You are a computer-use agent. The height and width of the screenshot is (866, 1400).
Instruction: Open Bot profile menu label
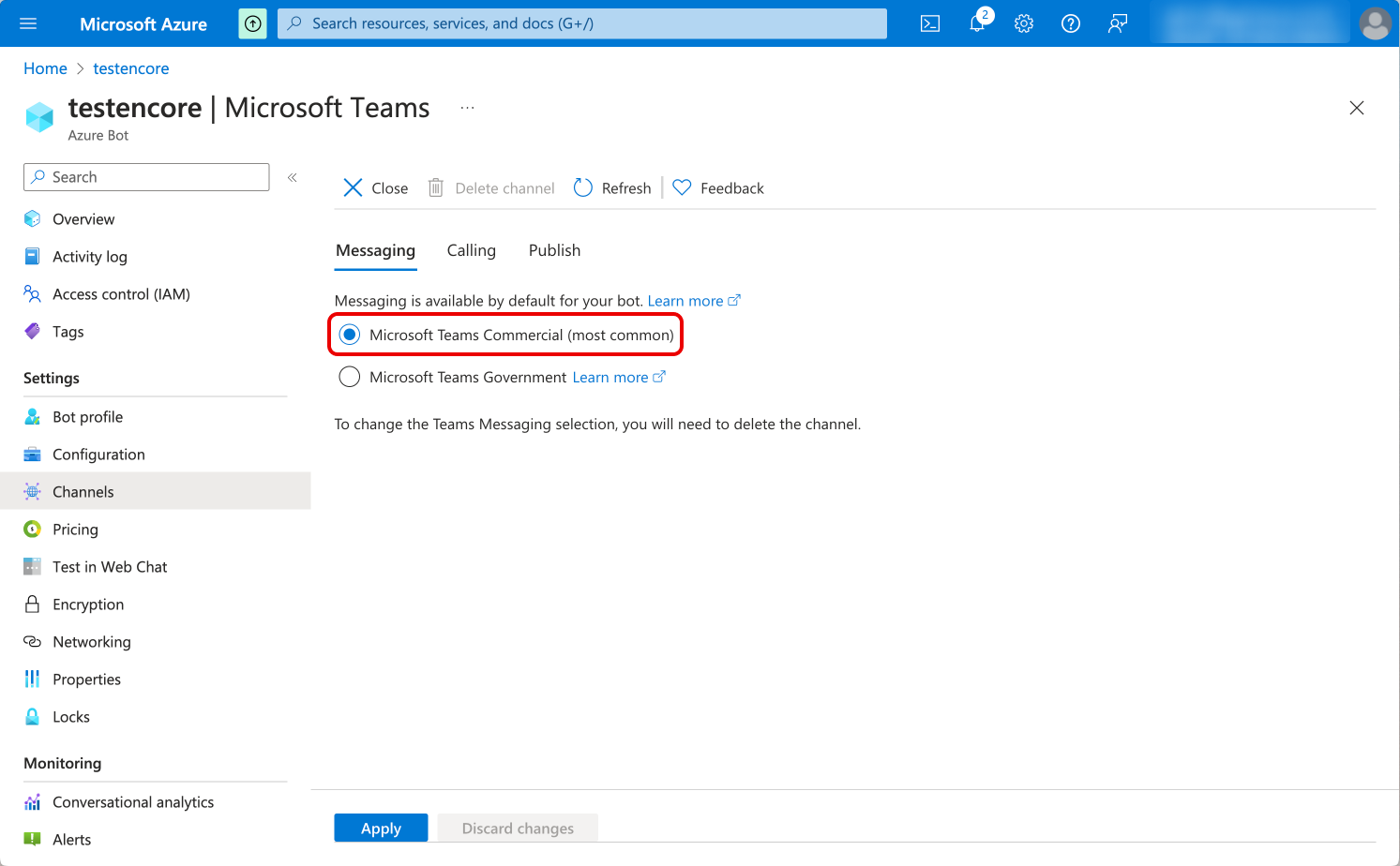click(88, 416)
